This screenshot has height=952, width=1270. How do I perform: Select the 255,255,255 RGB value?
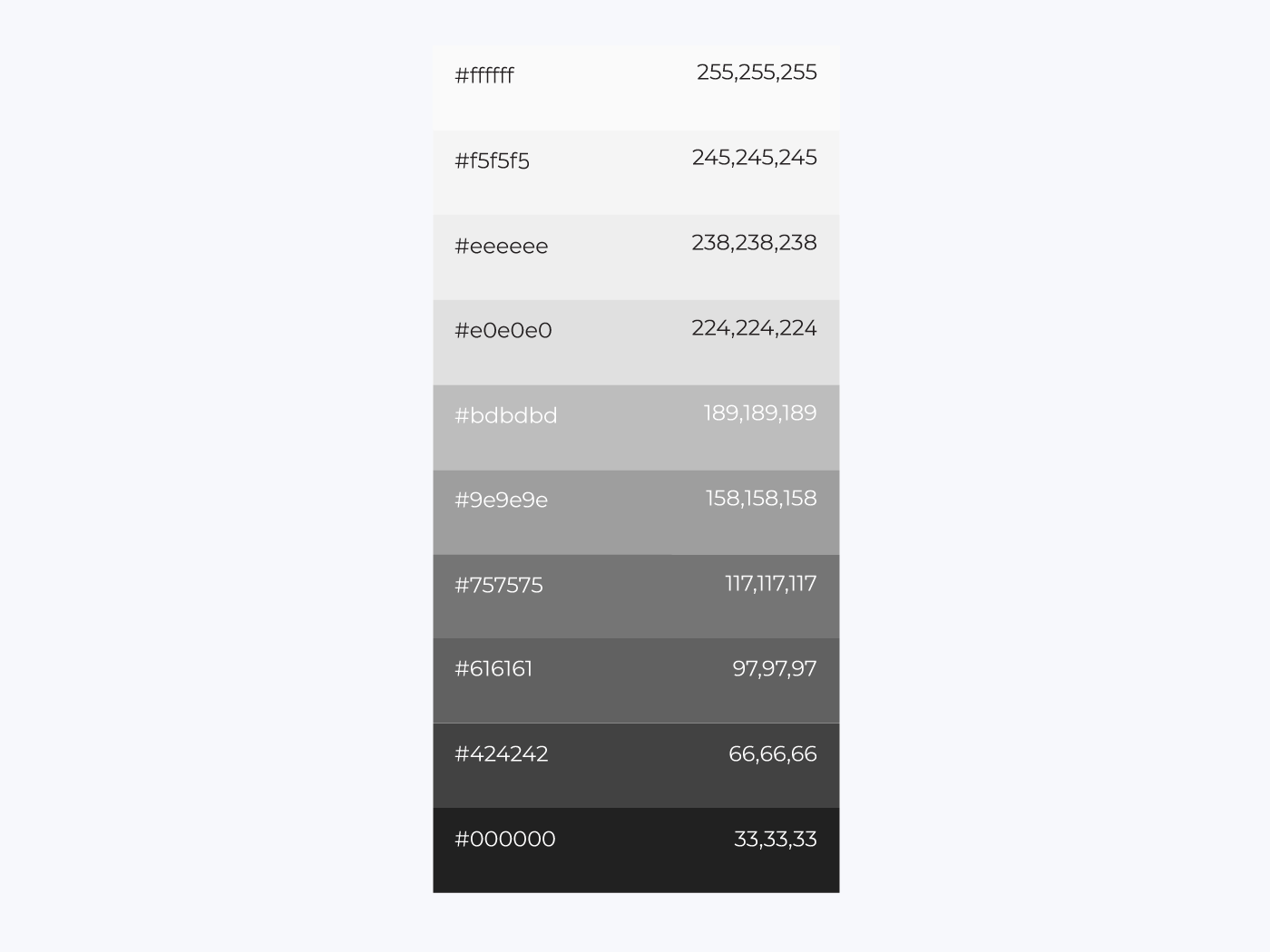pos(757,73)
